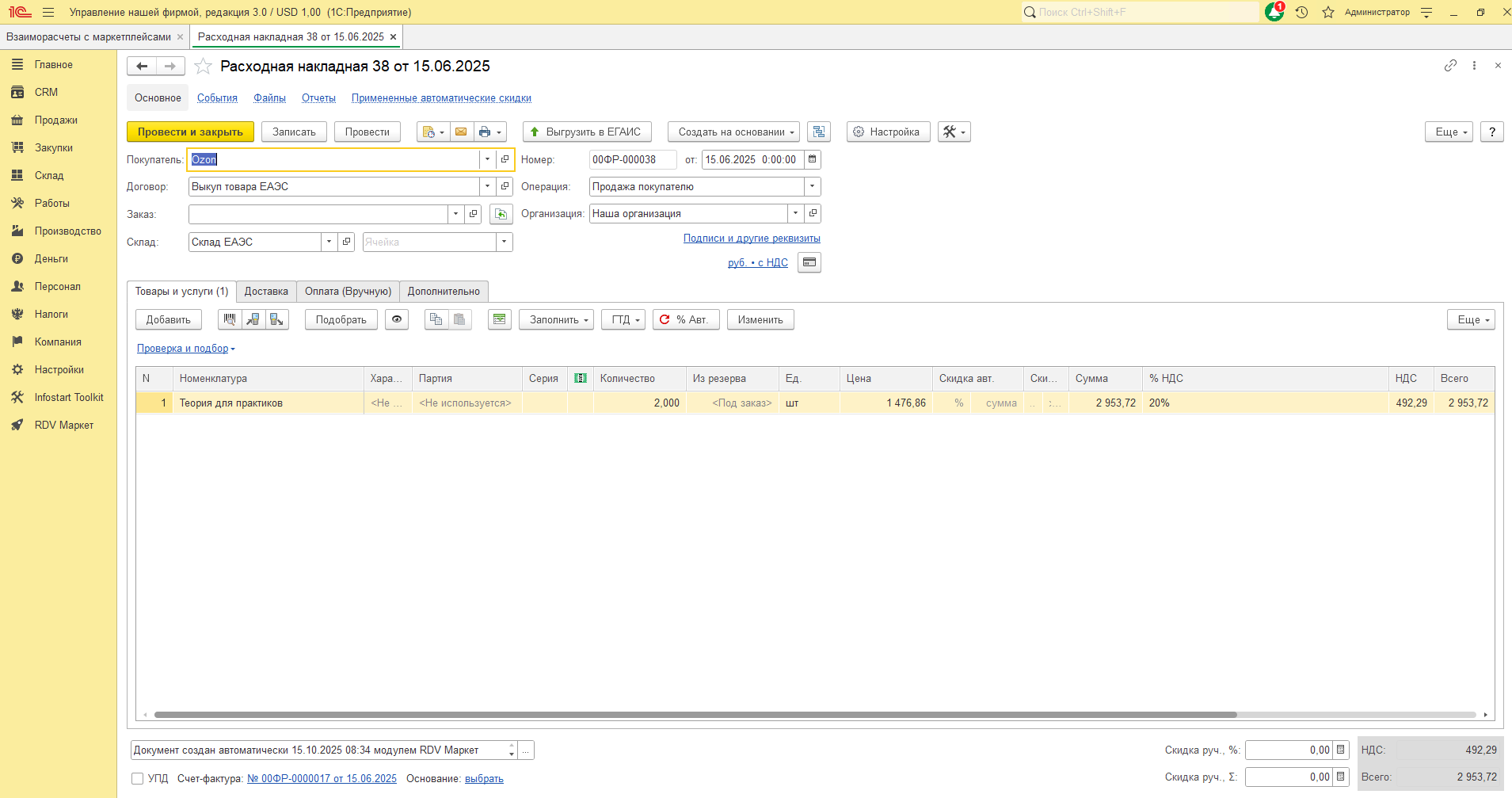Click horizontal scrollbar of goods table
The width and height of the screenshot is (1512, 798).
pos(695,715)
